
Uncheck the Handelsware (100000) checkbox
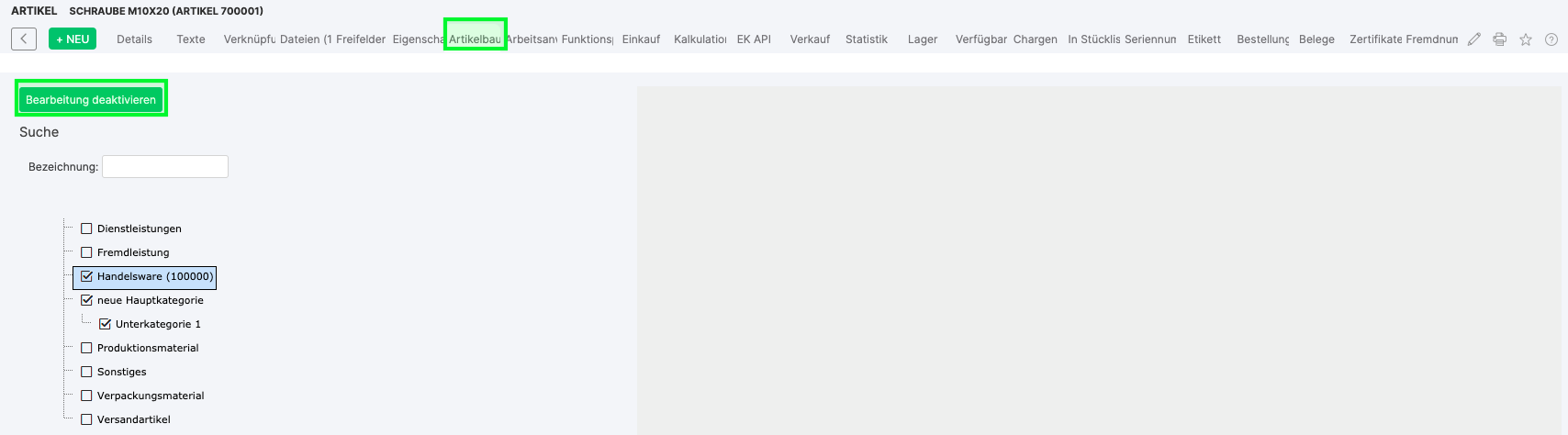point(86,276)
